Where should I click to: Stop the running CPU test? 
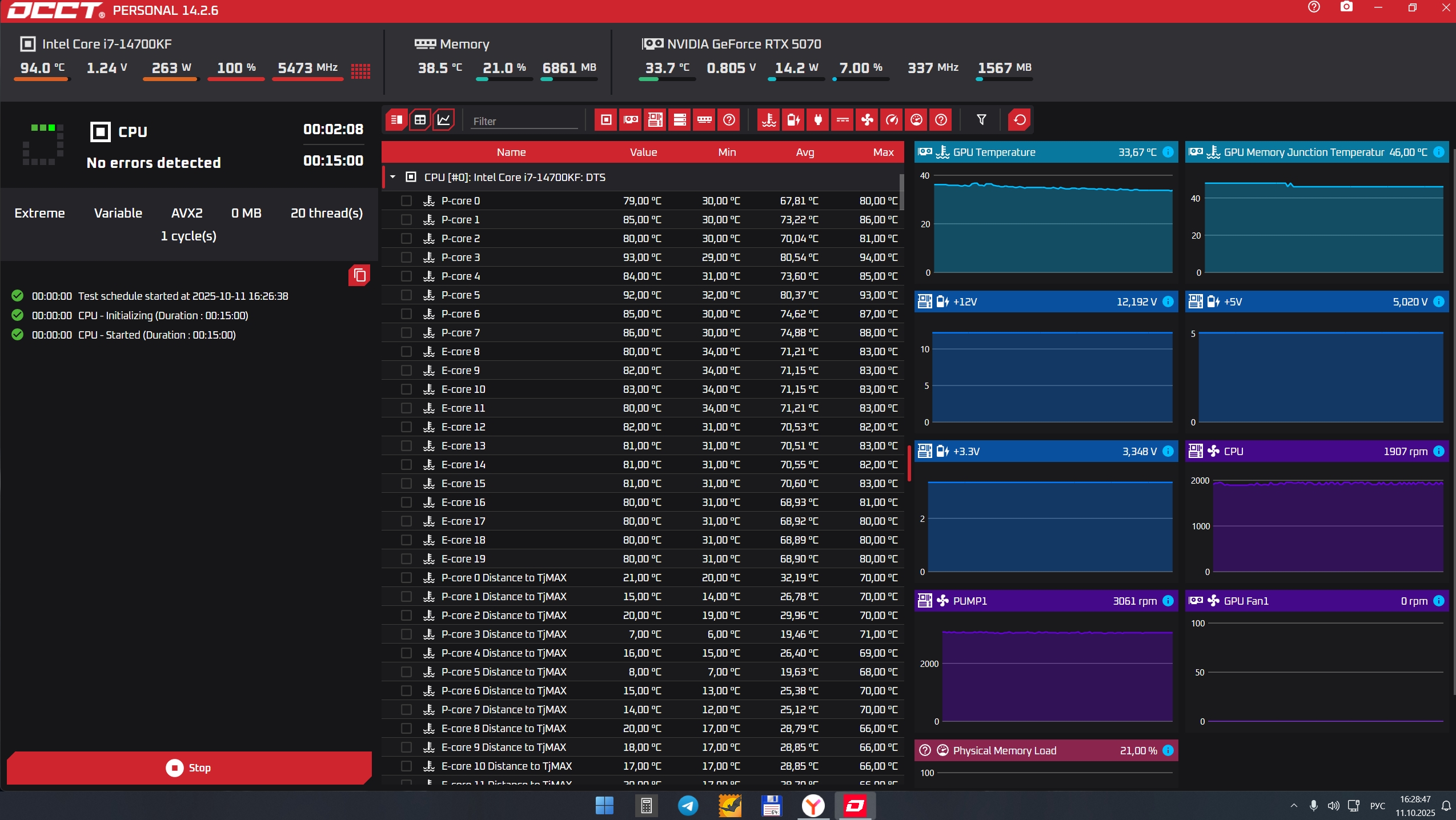point(188,767)
